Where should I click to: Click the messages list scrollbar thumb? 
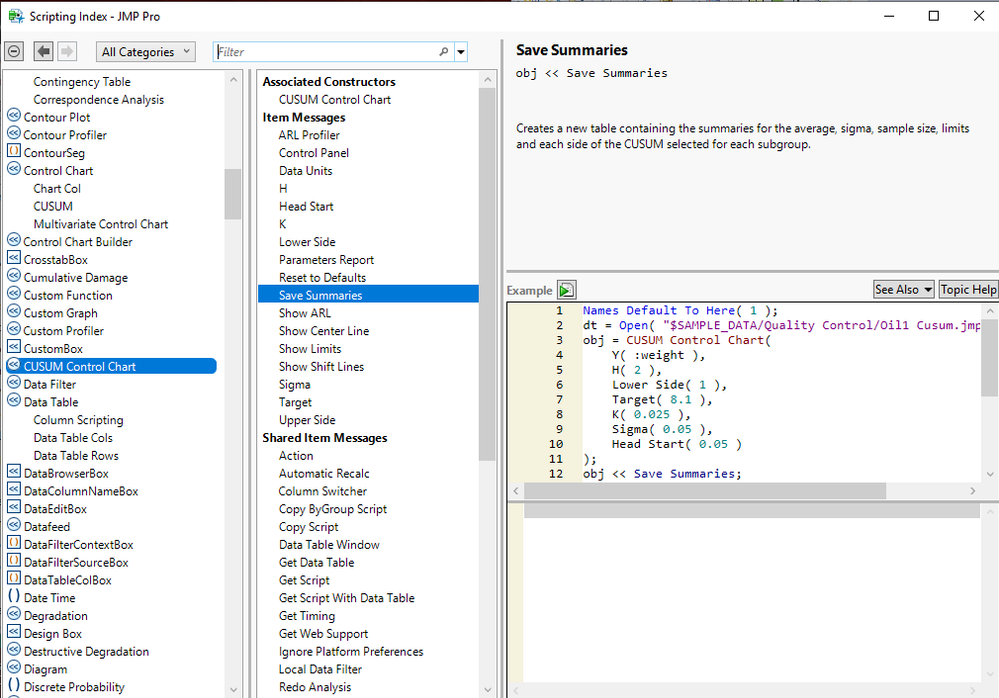pos(487,274)
